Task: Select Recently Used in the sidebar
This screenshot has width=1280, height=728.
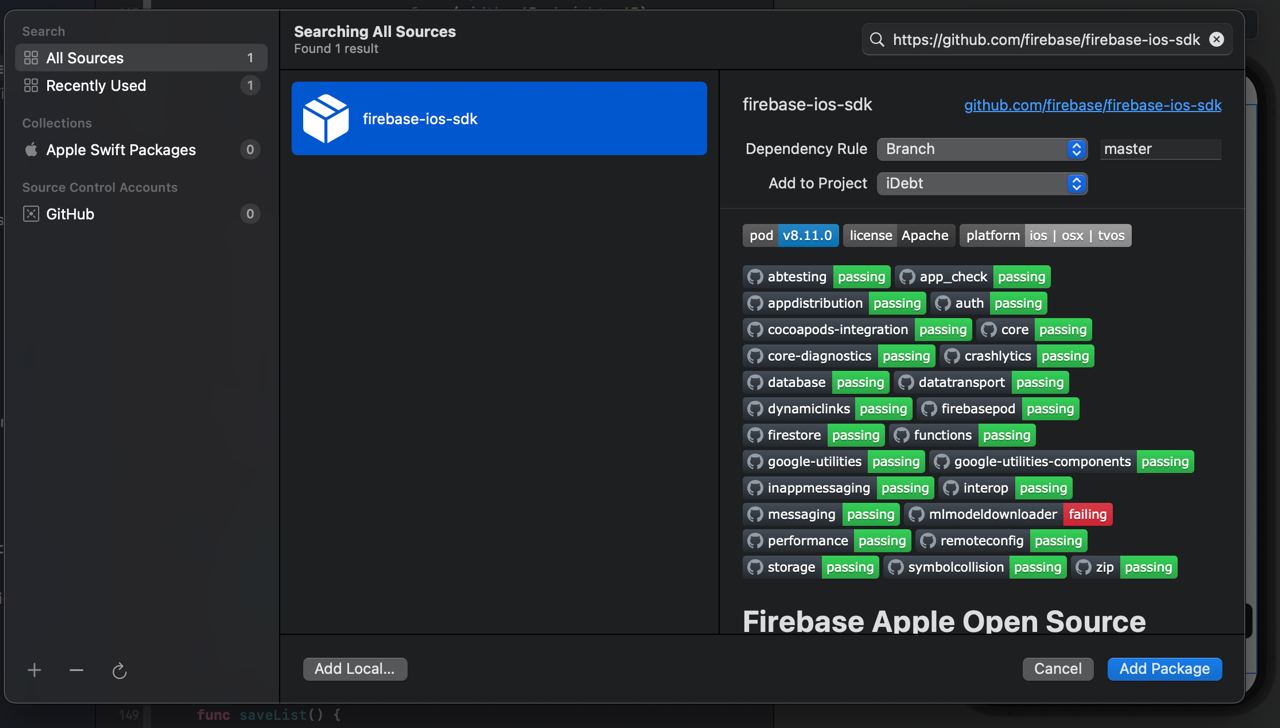Action: [x=141, y=86]
